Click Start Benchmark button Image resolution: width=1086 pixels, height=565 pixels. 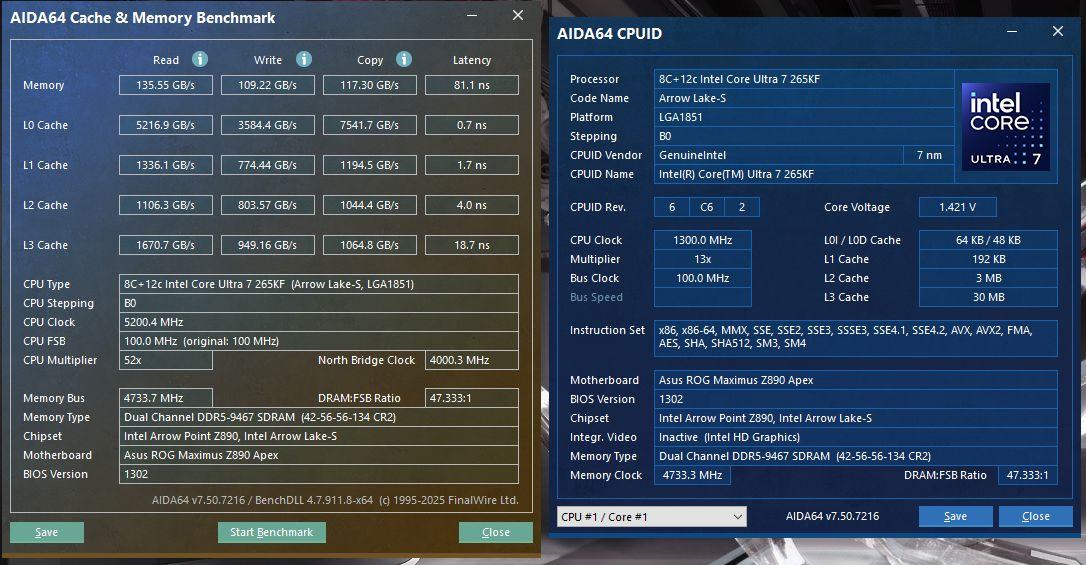(x=272, y=532)
